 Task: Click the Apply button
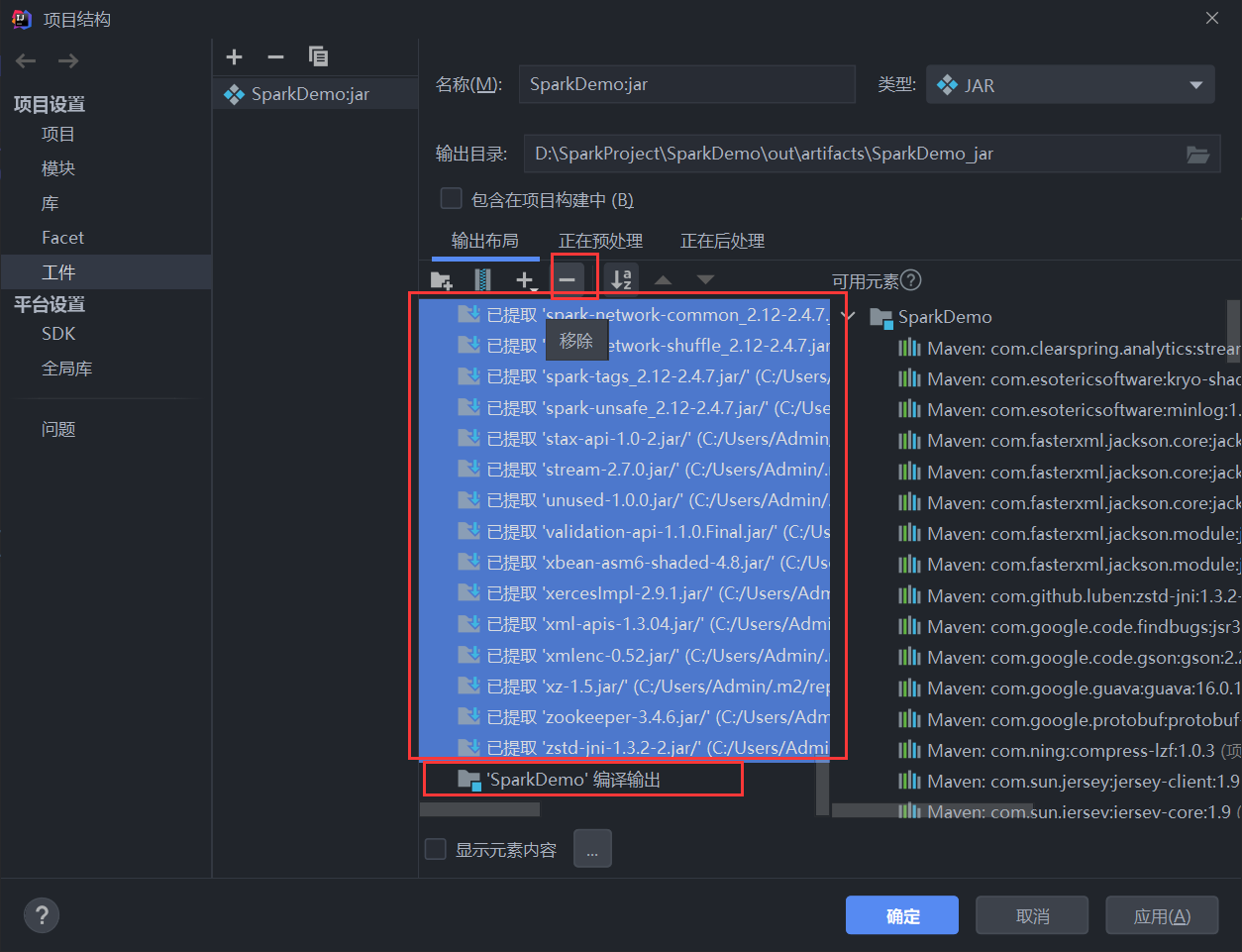tap(1162, 915)
